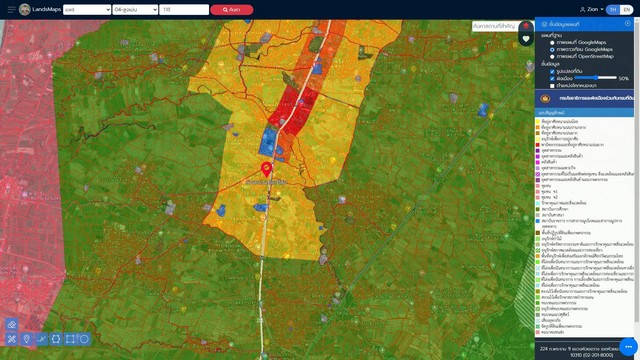Pick the polygon drawing tool
The image size is (640, 360).
pos(56,339)
